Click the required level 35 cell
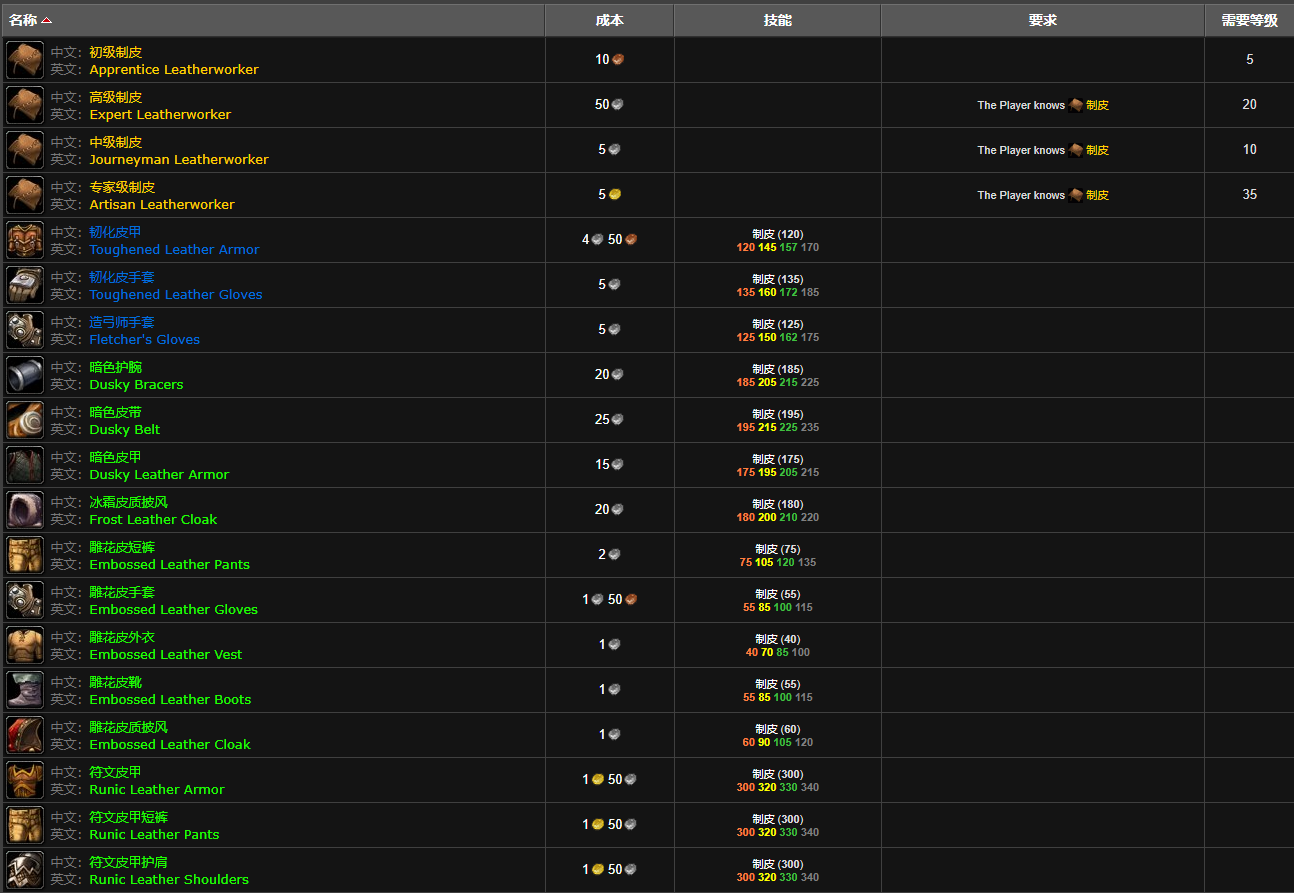Screen dimensions: 1294x893 1249,195
